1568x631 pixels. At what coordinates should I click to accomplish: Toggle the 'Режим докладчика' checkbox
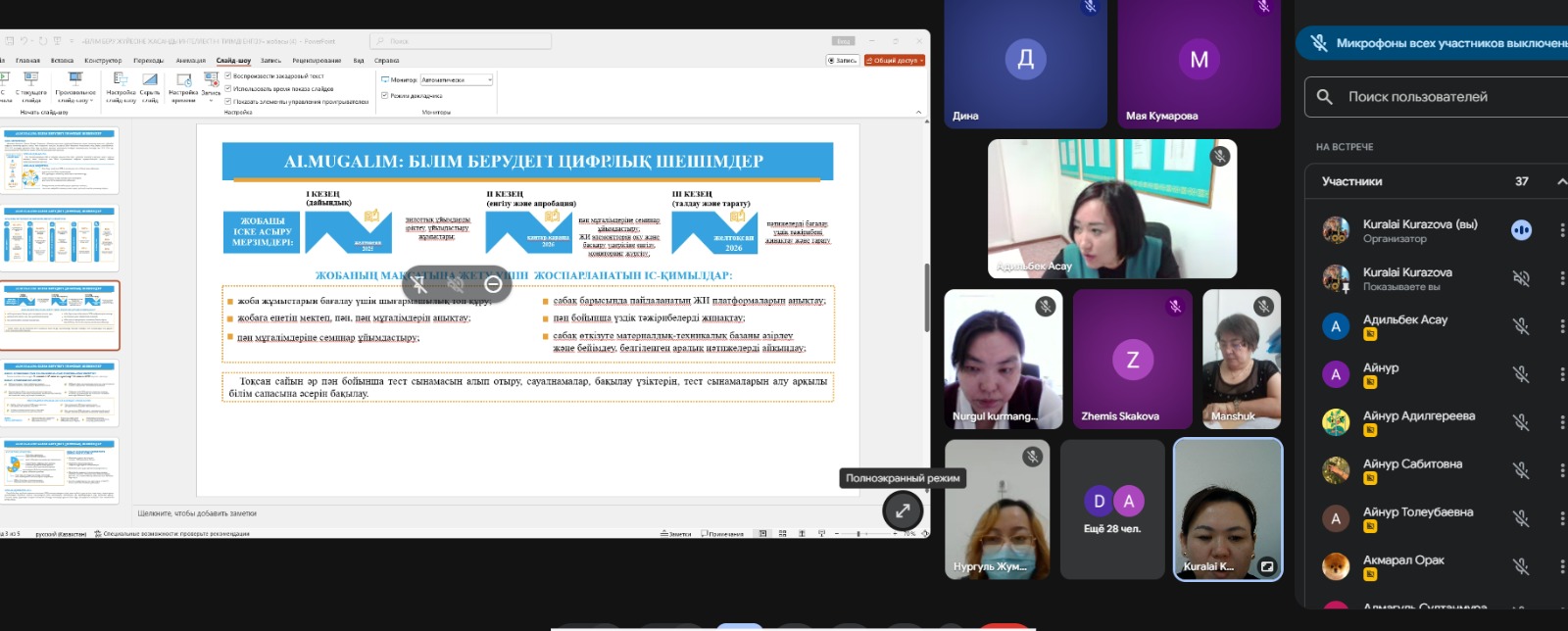pyautogui.click(x=384, y=95)
